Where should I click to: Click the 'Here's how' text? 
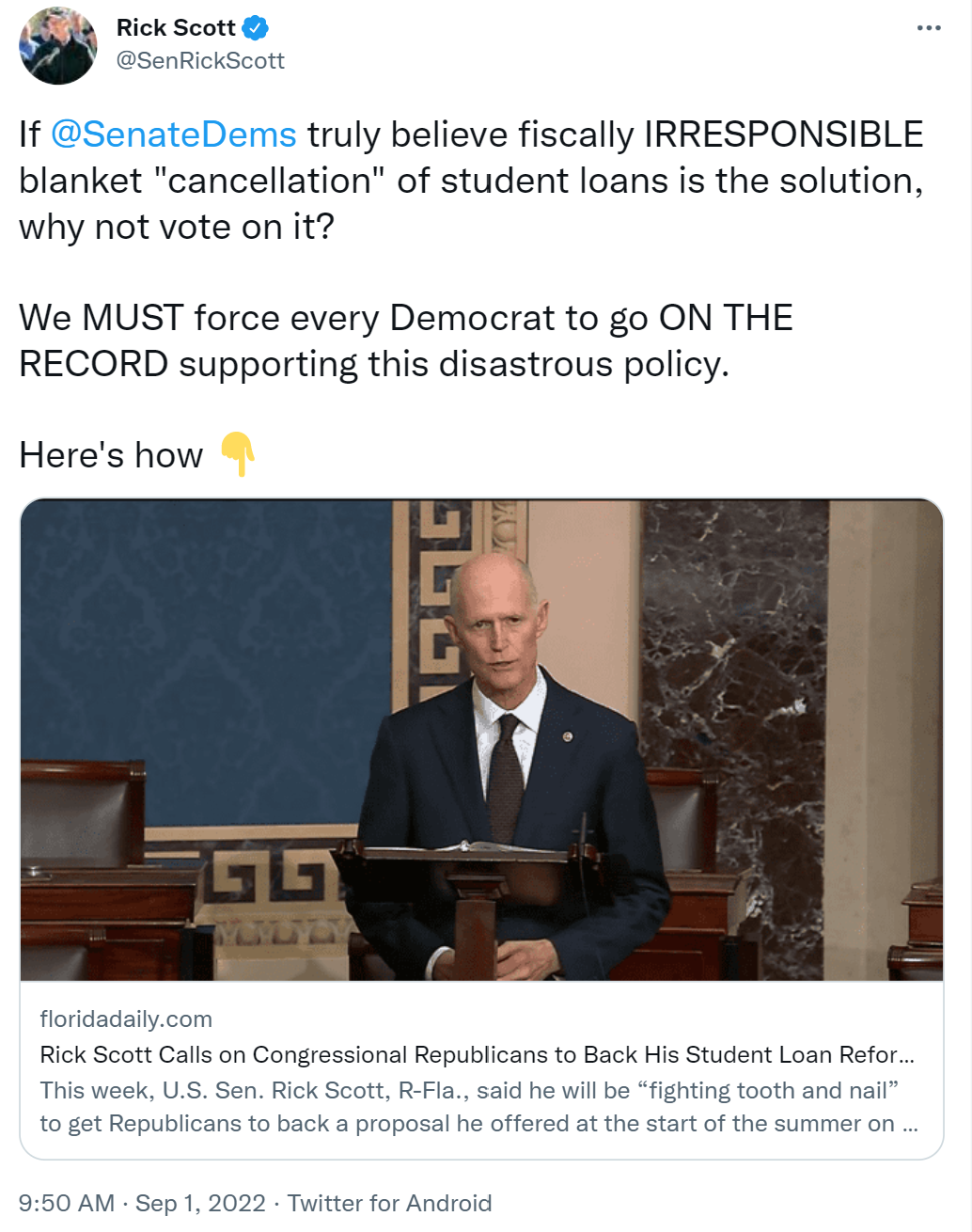111,455
